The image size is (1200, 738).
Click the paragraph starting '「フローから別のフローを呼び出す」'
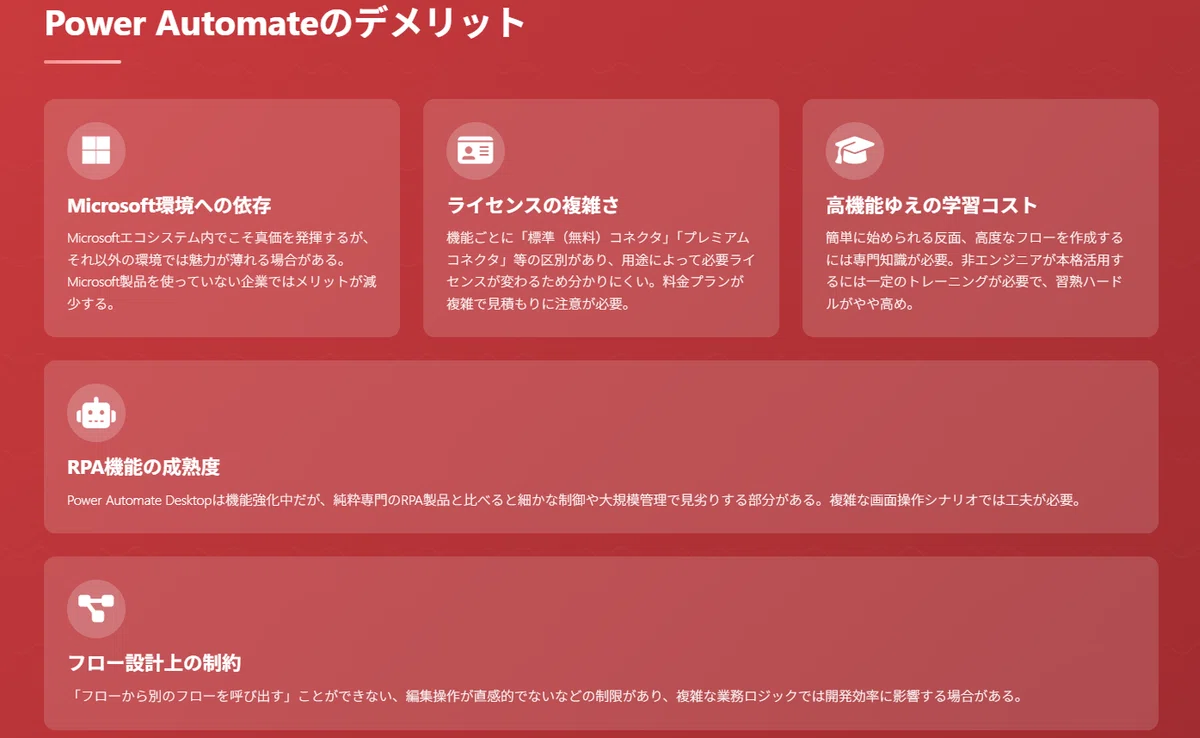(544, 696)
